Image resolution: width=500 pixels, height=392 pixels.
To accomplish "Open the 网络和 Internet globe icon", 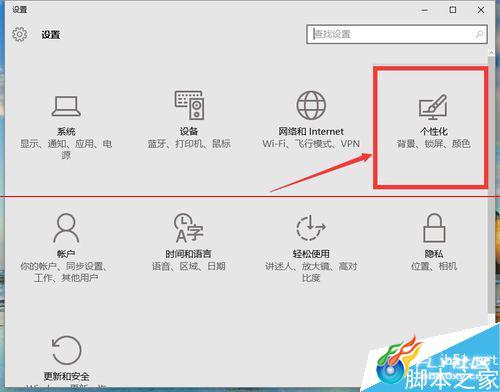I will 311,105.
